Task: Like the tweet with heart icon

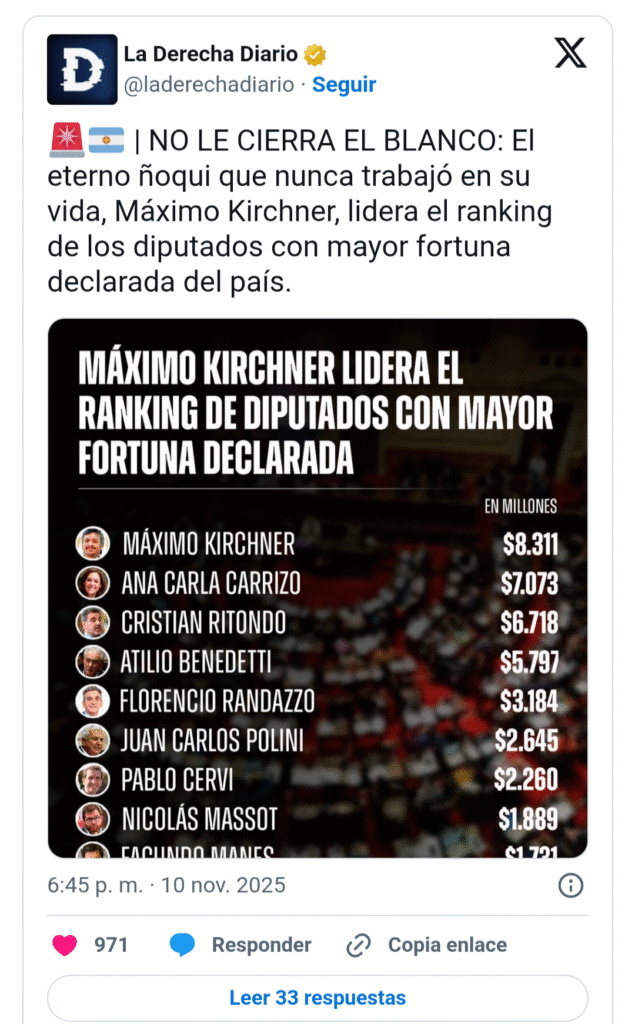Action: 65,945
